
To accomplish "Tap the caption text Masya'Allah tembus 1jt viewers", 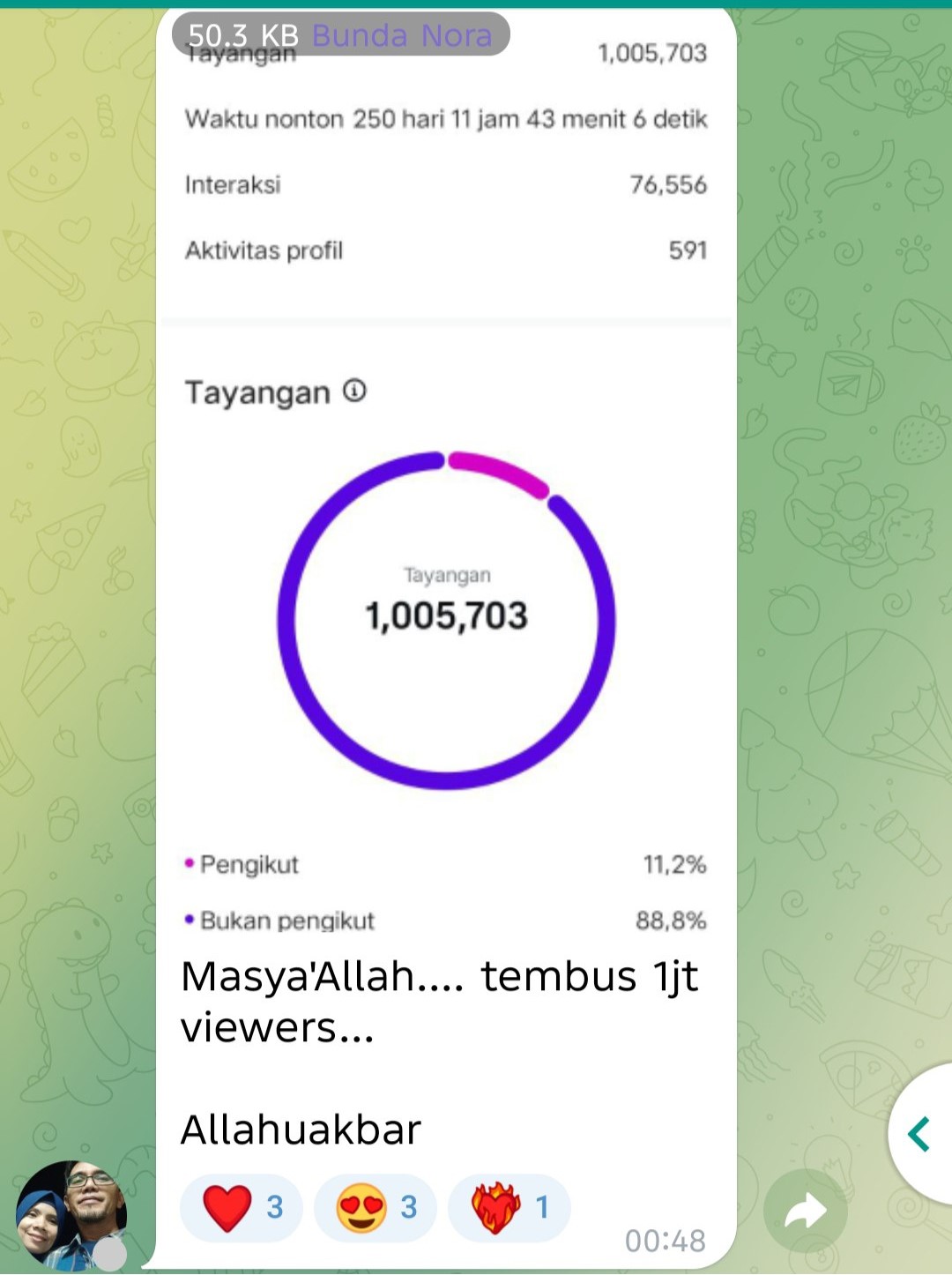I will coord(439,1002).
